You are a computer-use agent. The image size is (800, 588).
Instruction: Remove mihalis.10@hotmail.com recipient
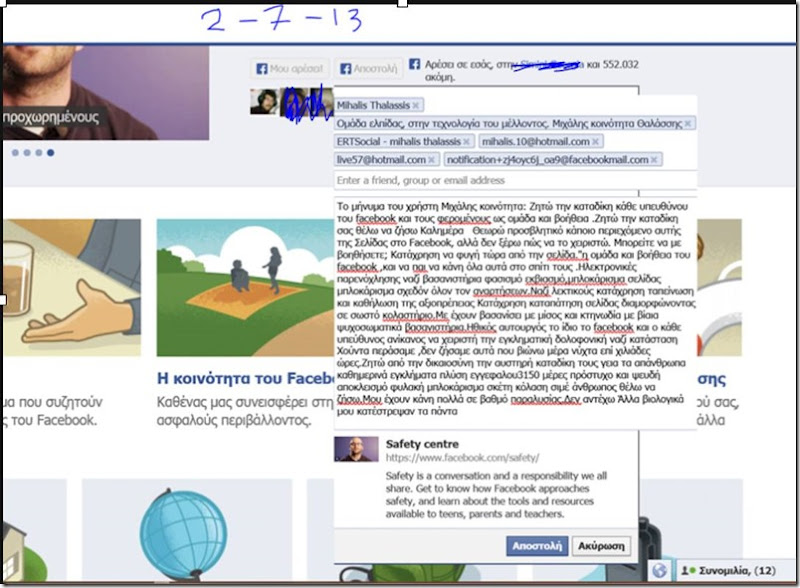[595, 141]
